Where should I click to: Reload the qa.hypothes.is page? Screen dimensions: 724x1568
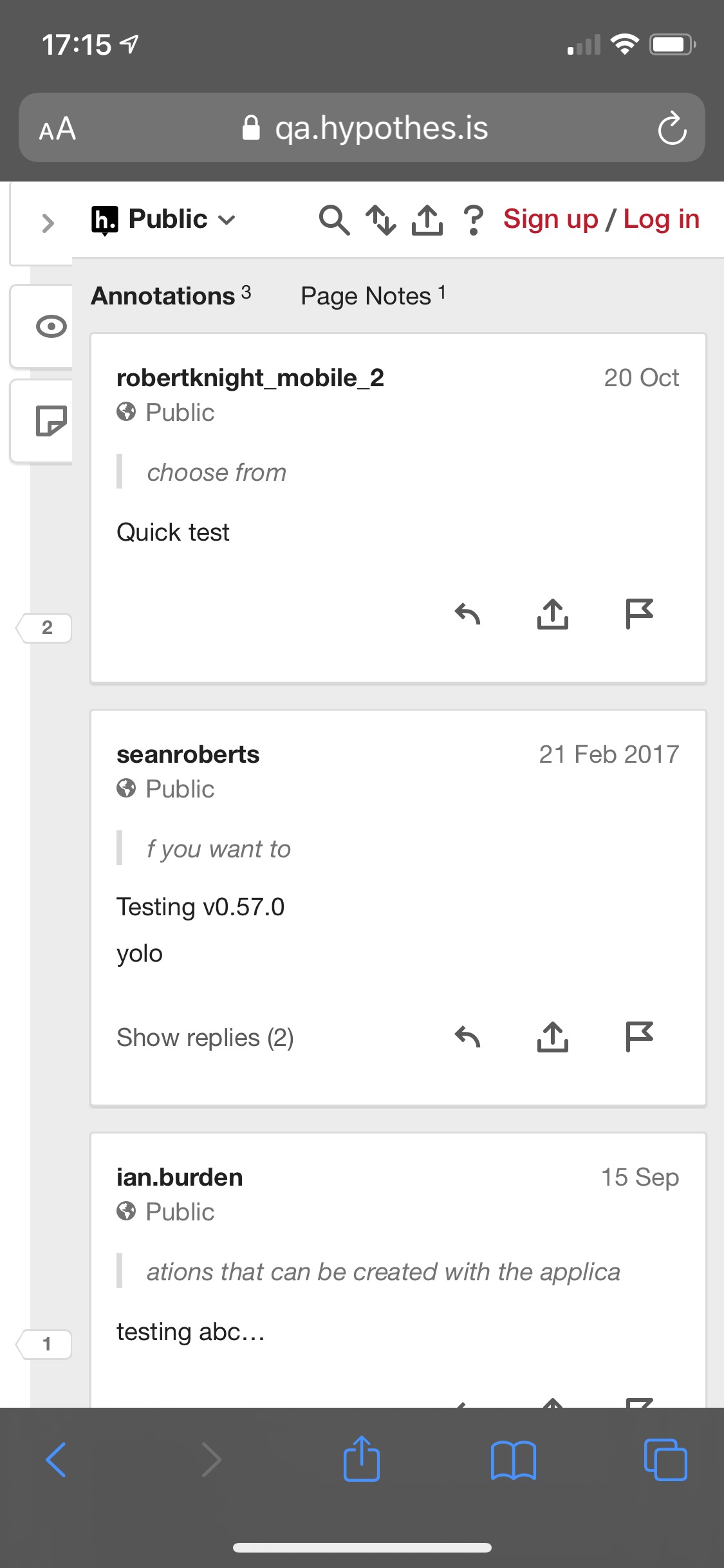tap(672, 128)
